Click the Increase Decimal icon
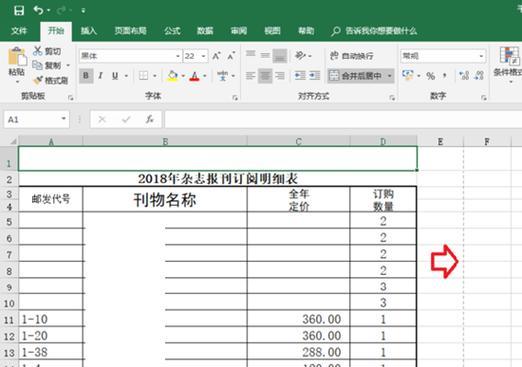Screen dimensions: 522x367 464,76
